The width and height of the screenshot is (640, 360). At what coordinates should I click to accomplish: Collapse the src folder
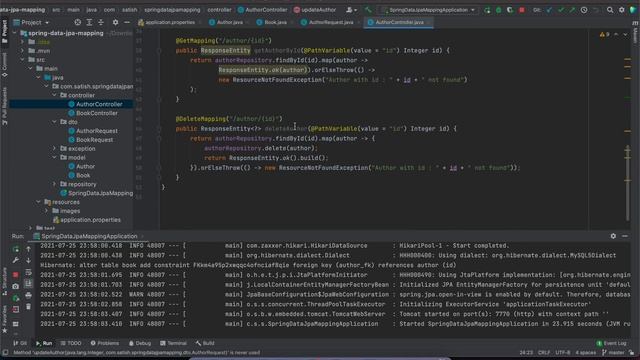coord(22,60)
